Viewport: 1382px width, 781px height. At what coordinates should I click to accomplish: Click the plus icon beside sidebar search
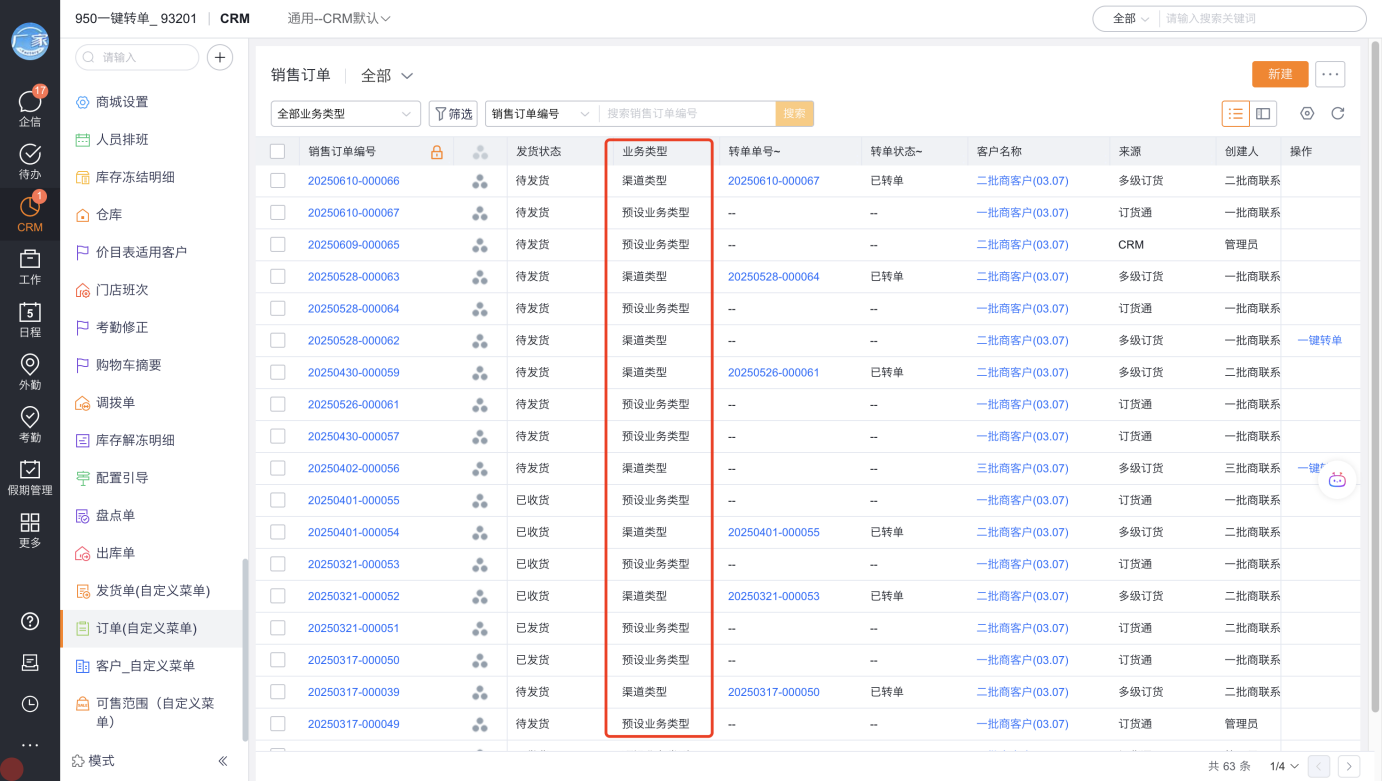[220, 58]
